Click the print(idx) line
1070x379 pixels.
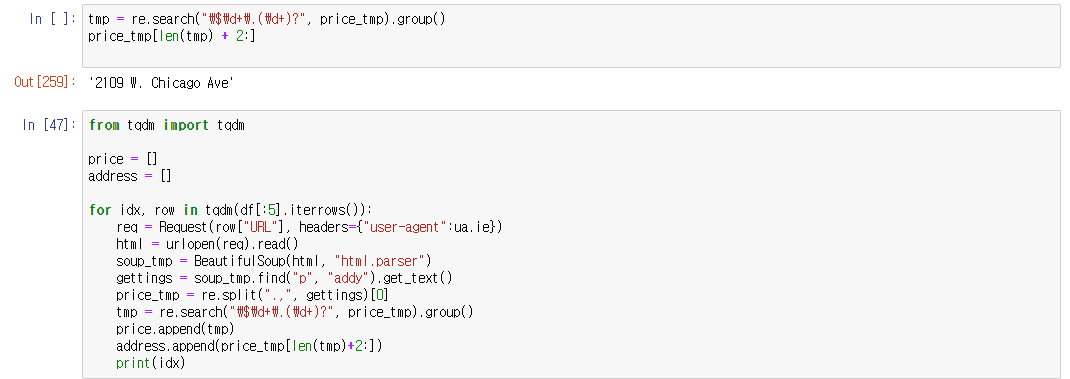(x=151, y=363)
